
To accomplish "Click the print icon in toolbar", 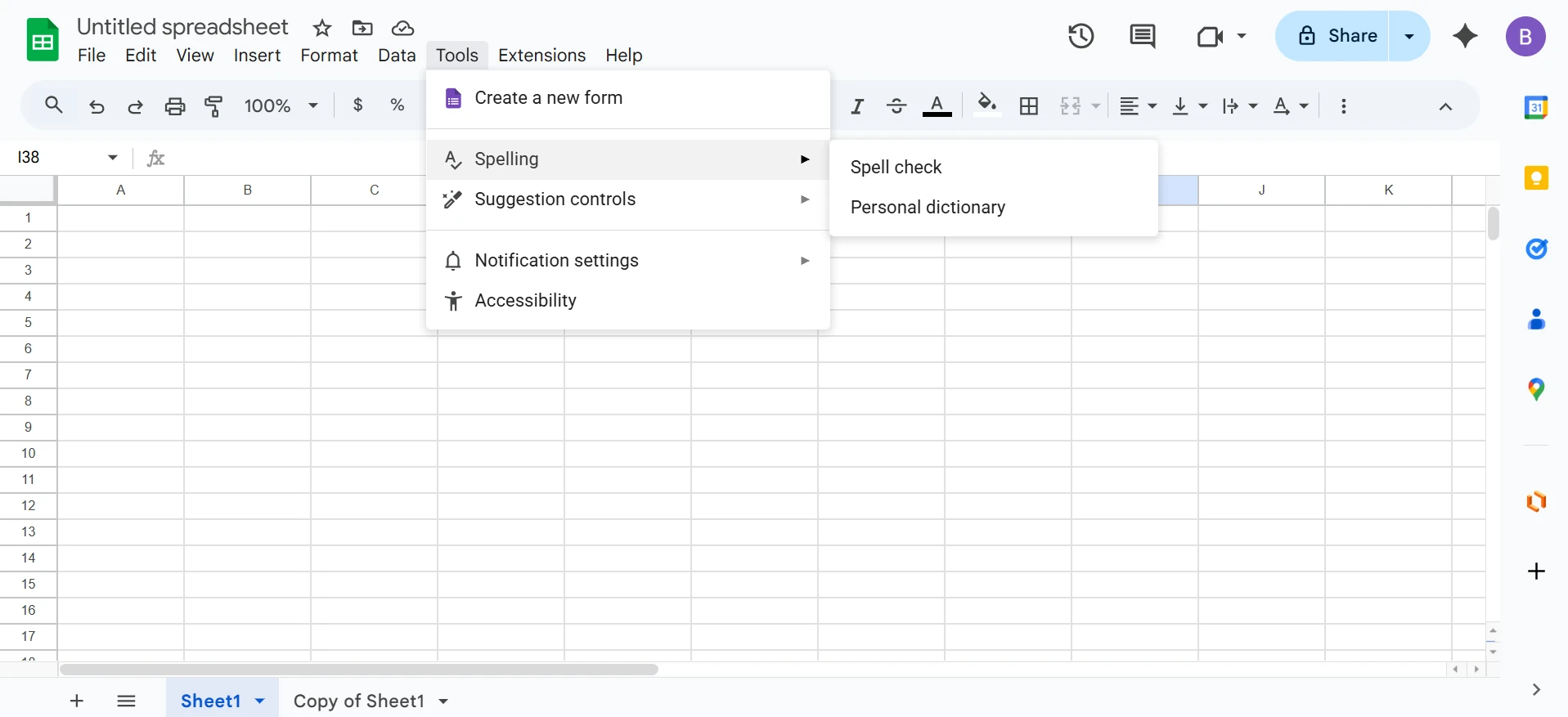I will (175, 106).
